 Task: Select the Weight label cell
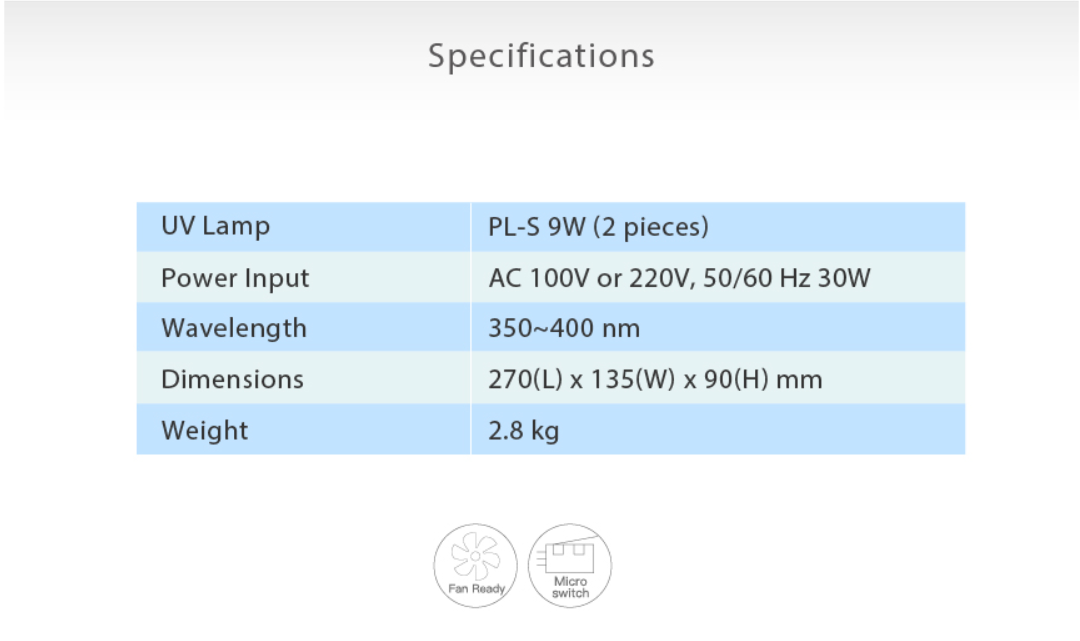(x=303, y=429)
